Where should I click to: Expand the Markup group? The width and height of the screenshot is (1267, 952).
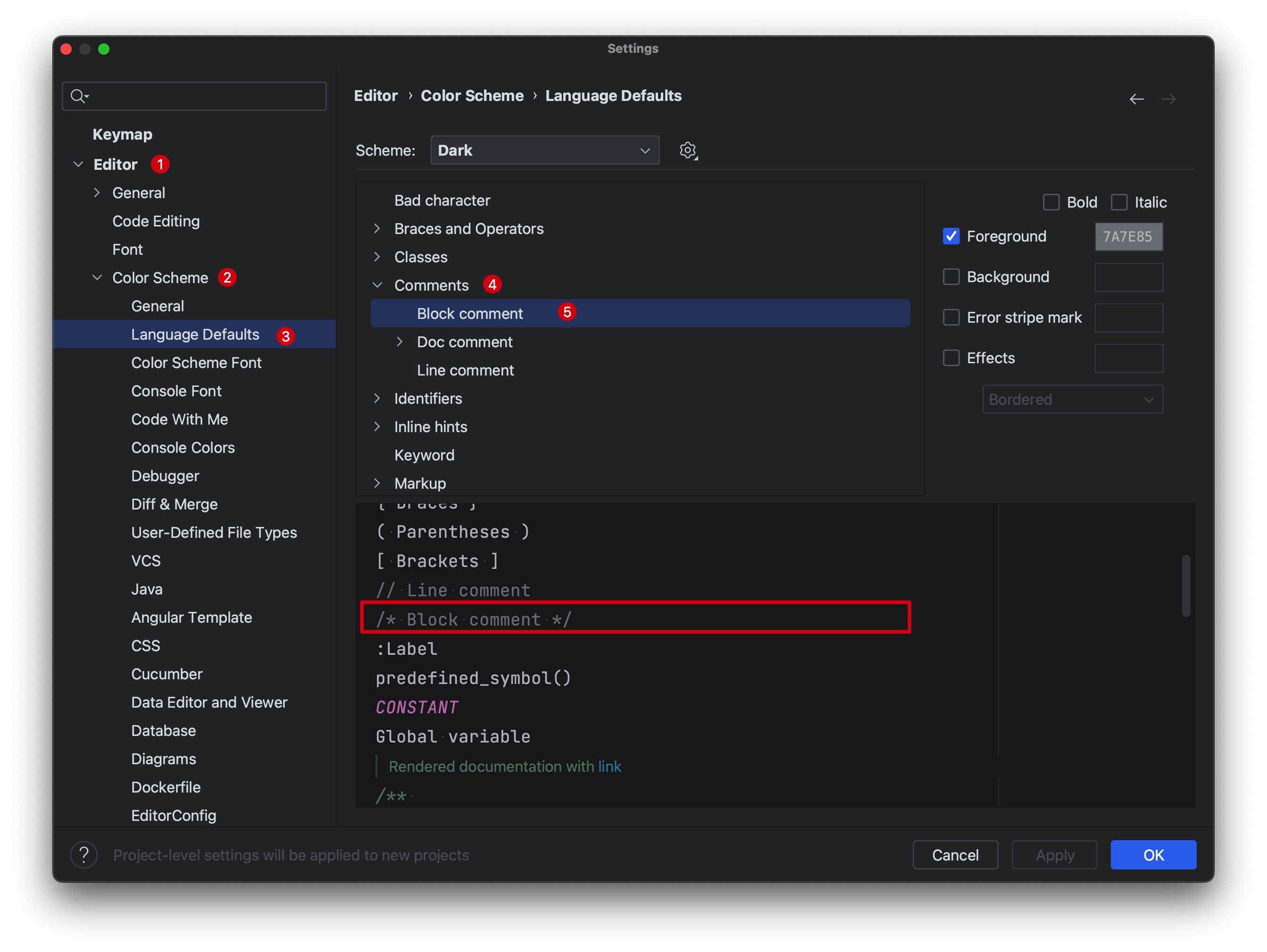pos(377,484)
